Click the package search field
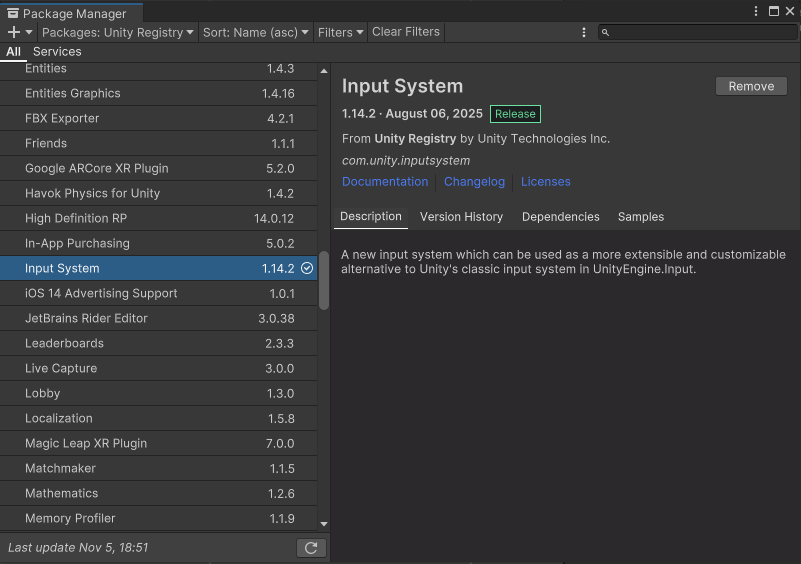Screen dimensions: 801x564 pyautogui.click(x=698, y=32)
